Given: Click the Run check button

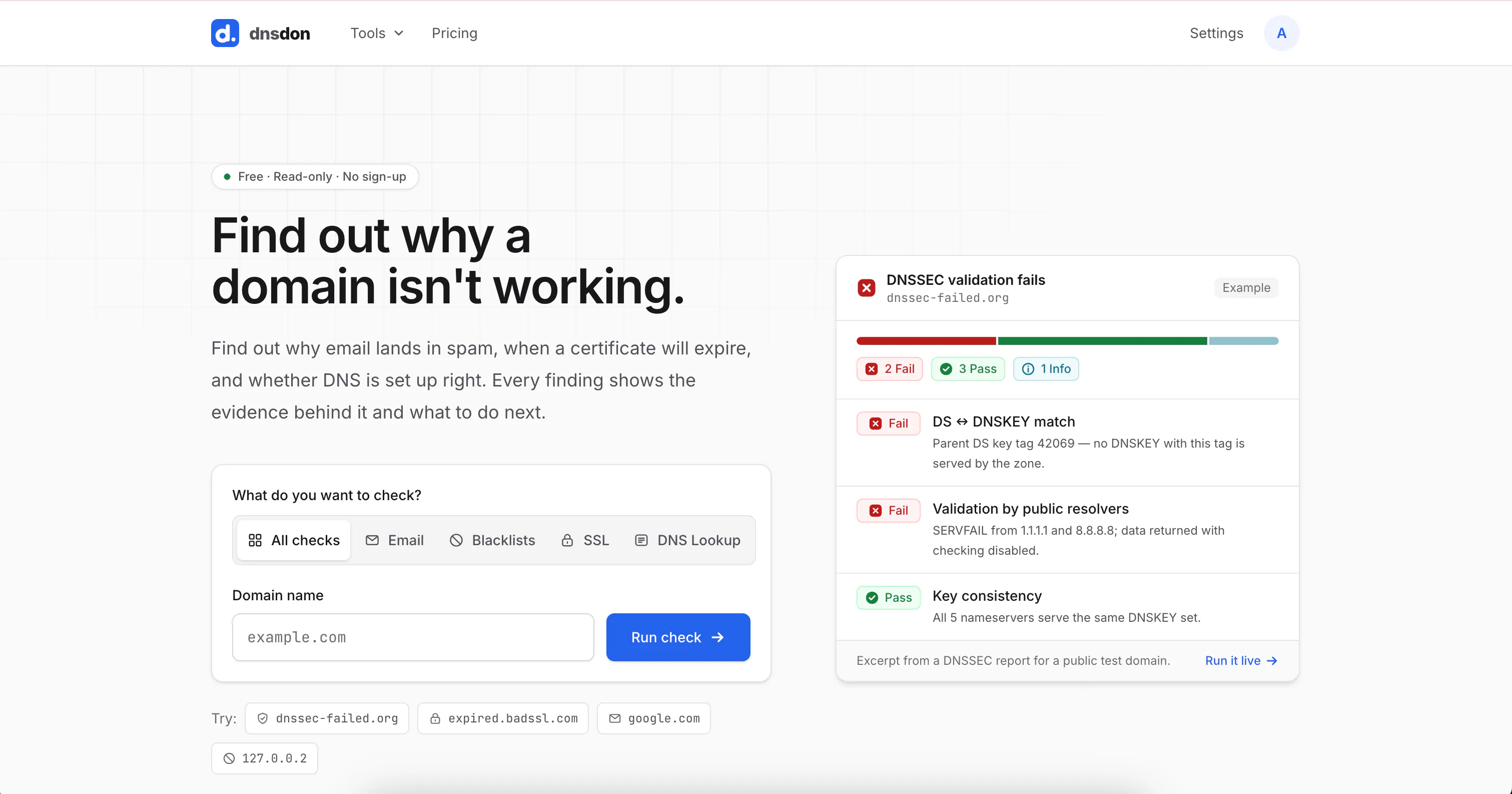Looking at the screenshot, I should [x=678, y=637].
